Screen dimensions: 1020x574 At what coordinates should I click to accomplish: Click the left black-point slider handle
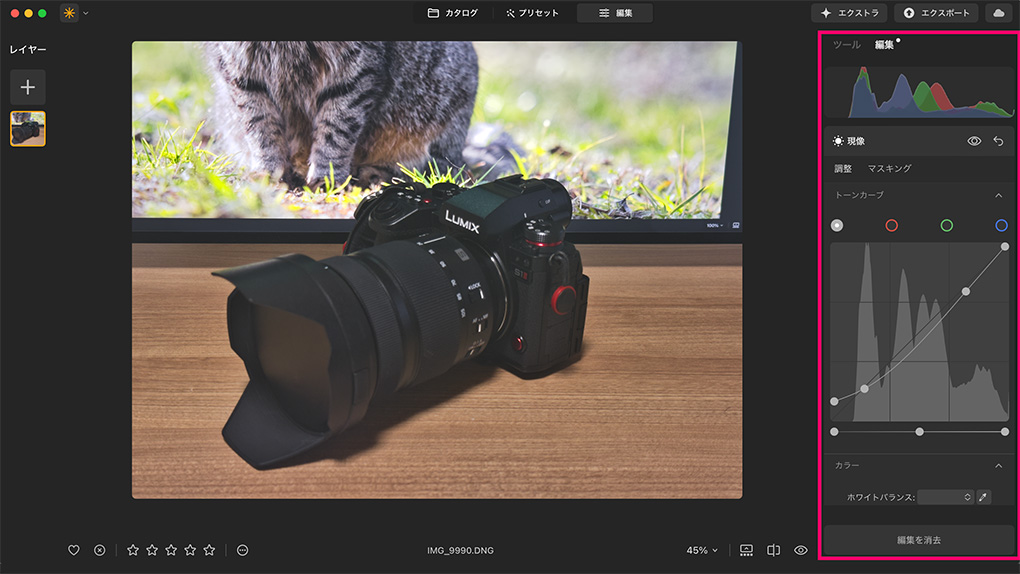[835, 431]
